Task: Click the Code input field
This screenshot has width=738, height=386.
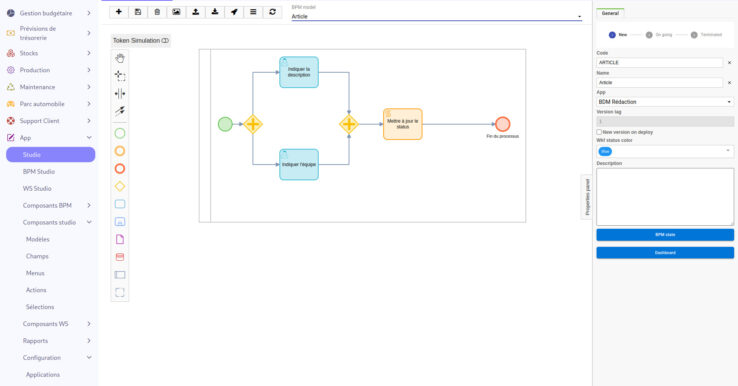Action: tap(659, 62)
